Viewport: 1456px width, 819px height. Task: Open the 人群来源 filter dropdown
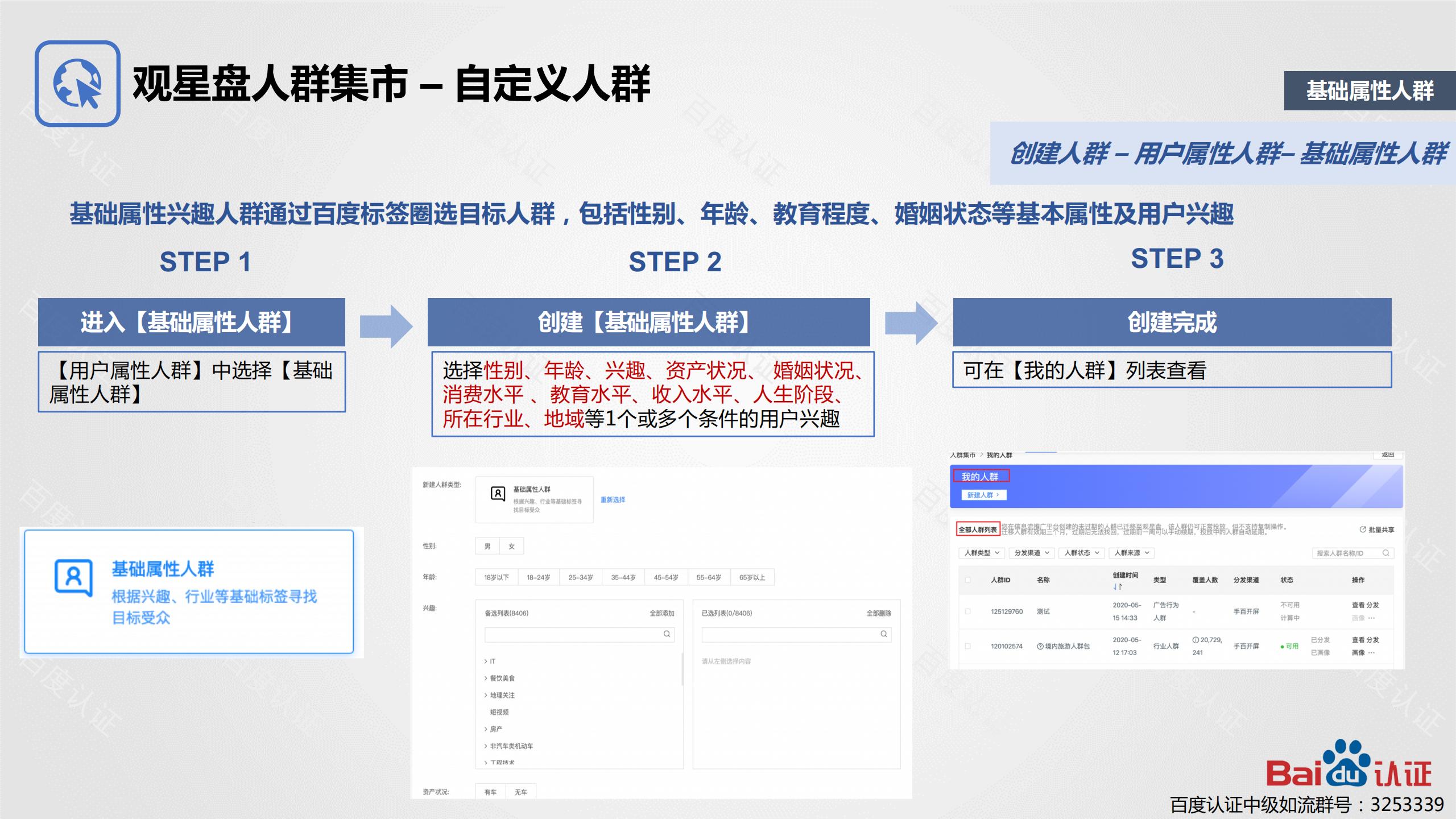(x=1132, y=553)
